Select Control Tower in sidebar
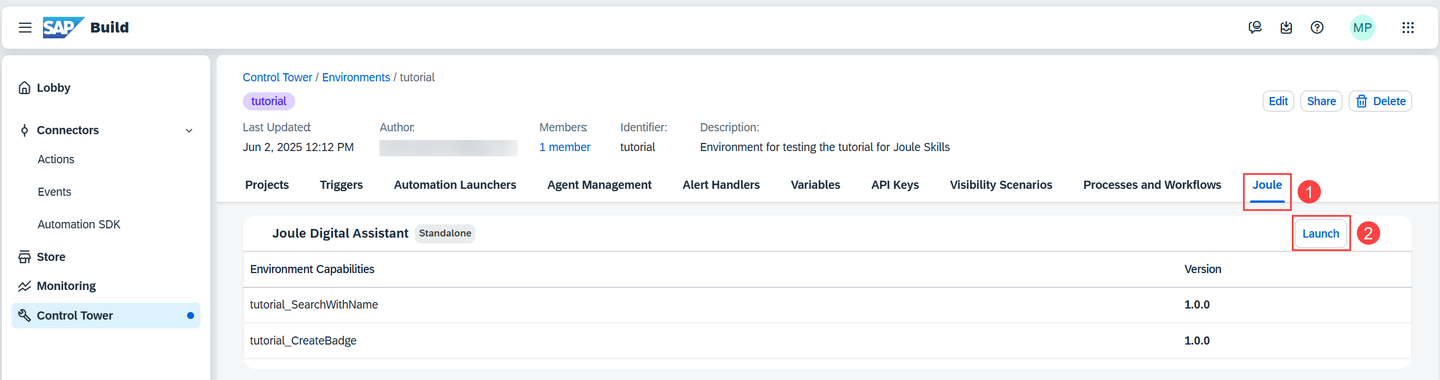Screen dimensions: 1440x380 tap(106, 316)
